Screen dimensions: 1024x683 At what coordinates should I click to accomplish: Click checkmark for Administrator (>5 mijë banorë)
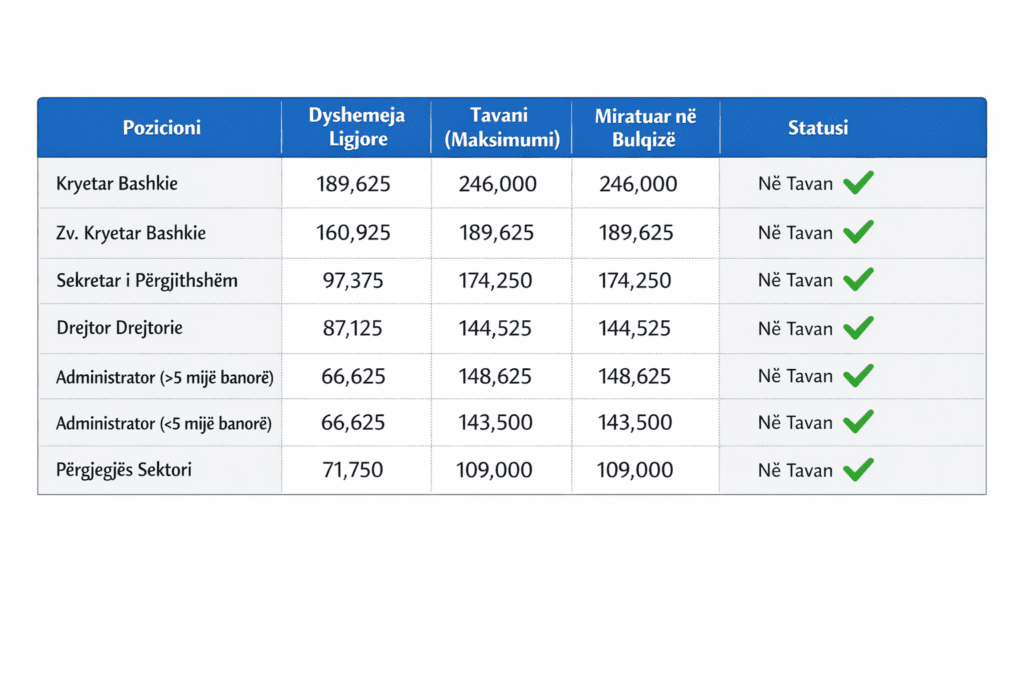click(x=858, y=376)
